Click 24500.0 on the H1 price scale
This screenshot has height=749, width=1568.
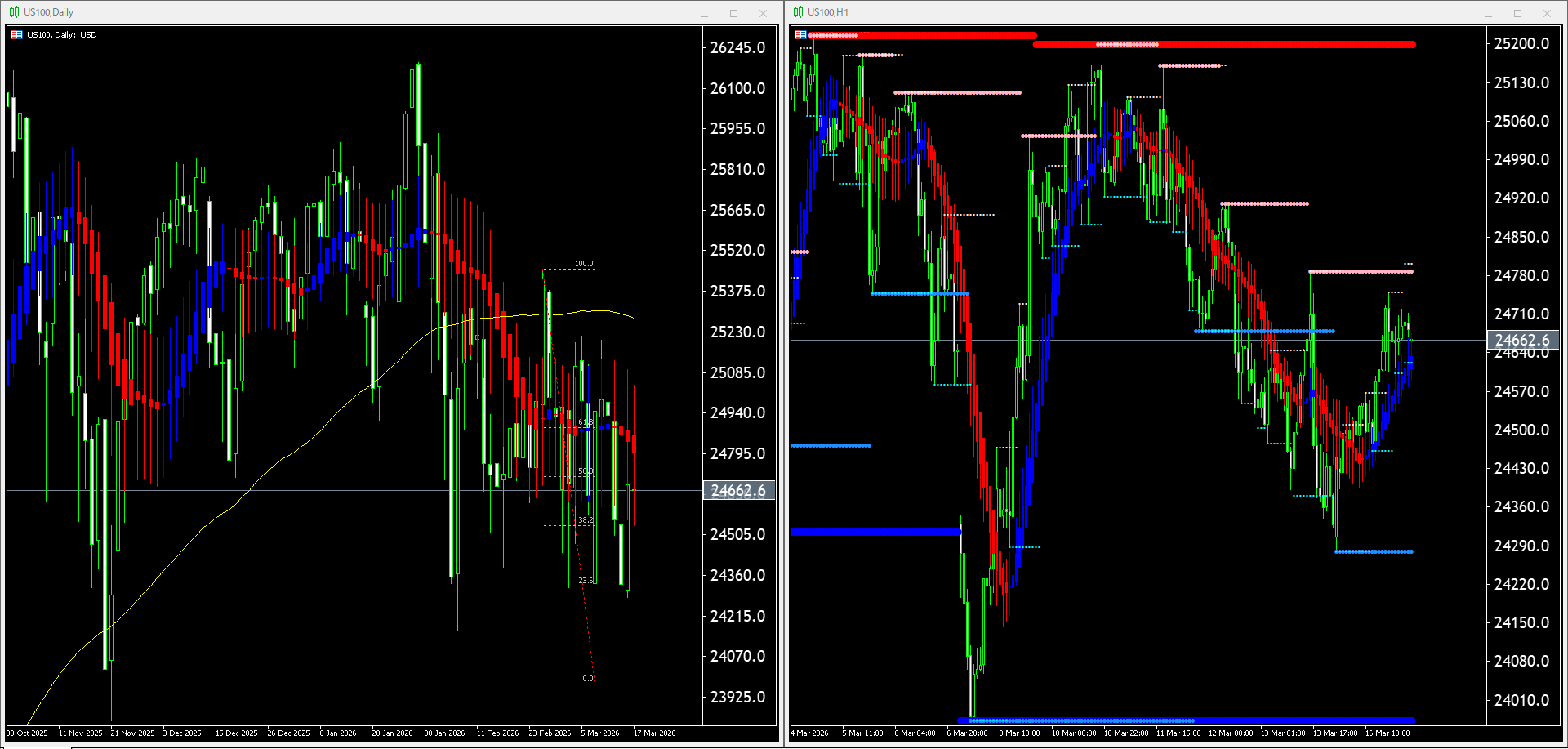tap(1521, 430)
